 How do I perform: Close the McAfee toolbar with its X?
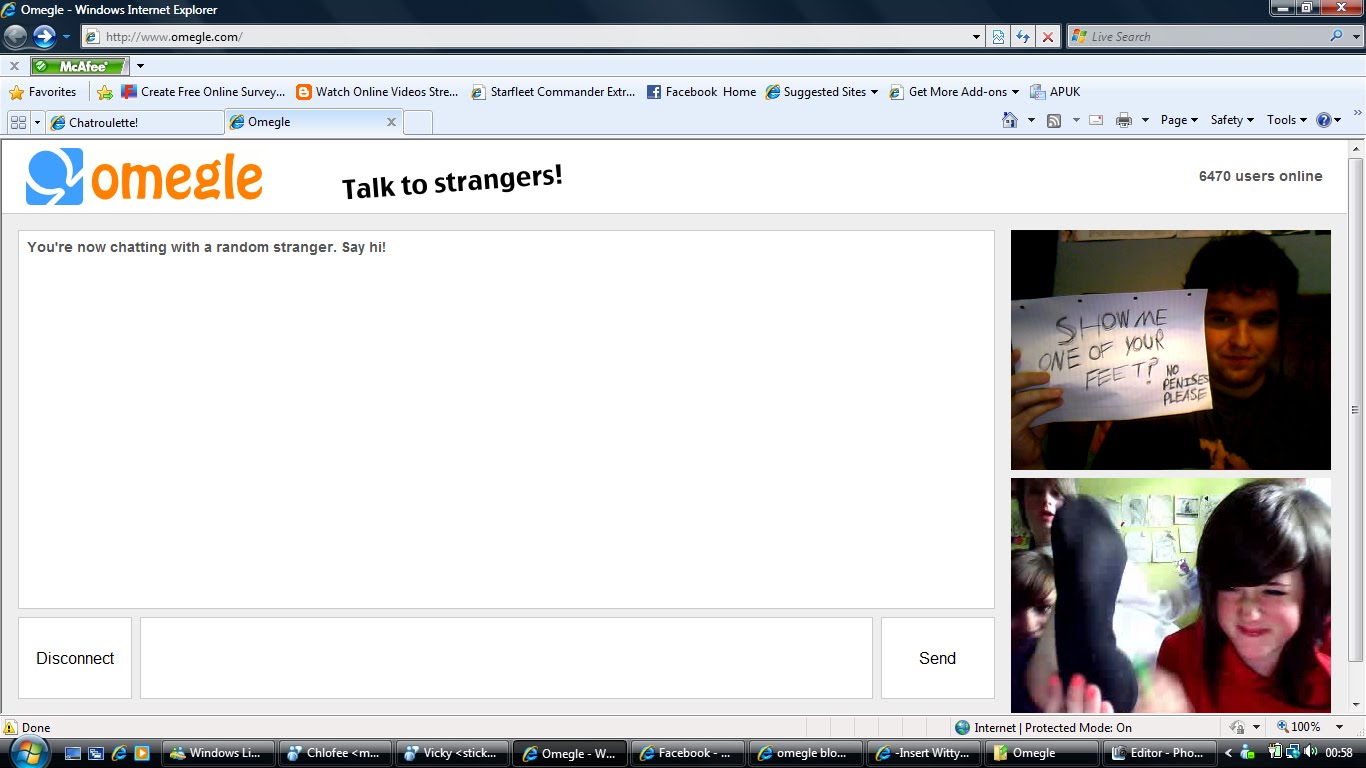(14, 66)
